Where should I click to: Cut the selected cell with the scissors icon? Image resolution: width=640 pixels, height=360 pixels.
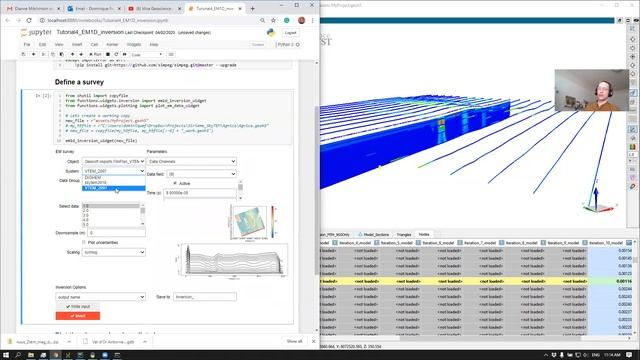[43, 54]
